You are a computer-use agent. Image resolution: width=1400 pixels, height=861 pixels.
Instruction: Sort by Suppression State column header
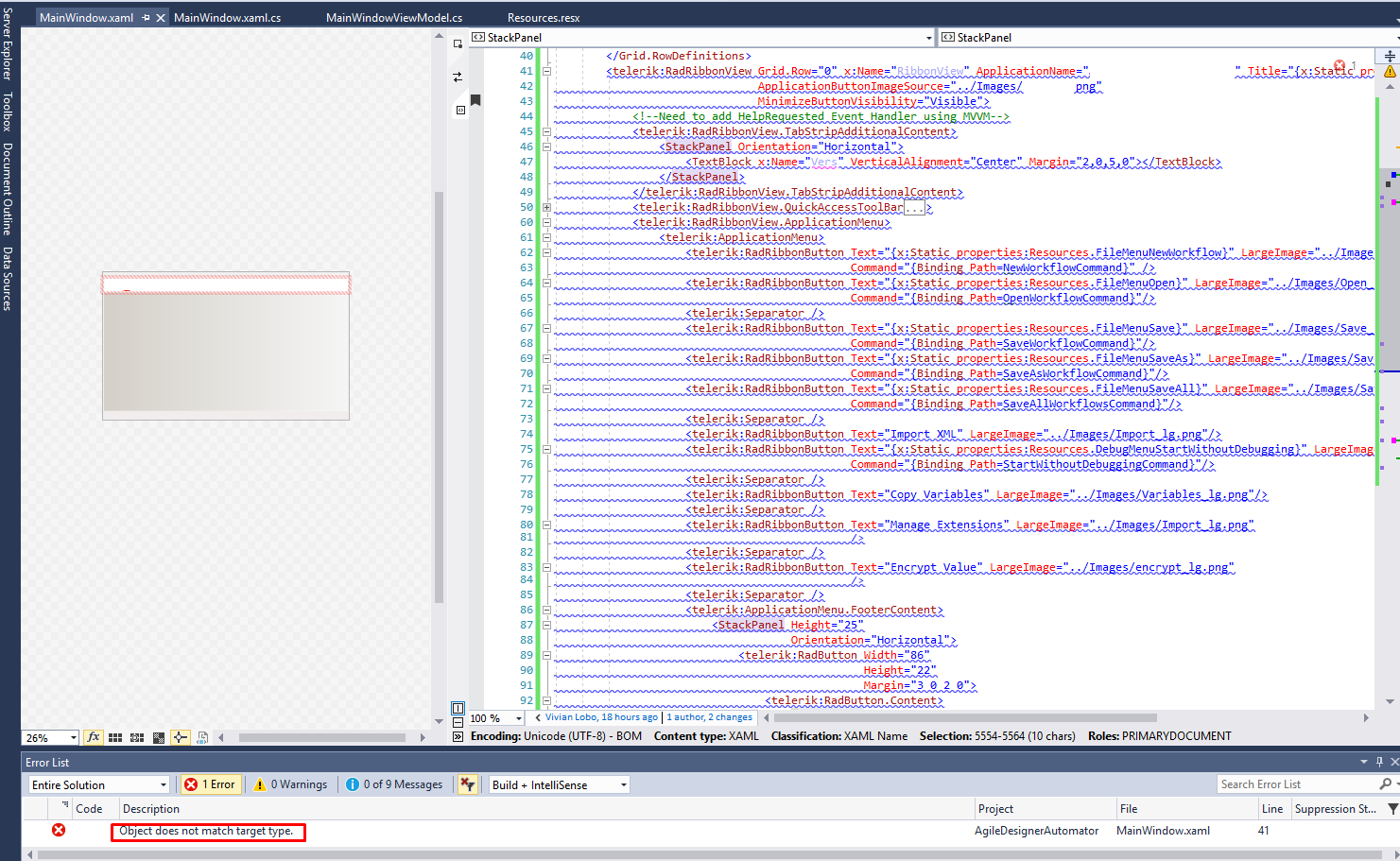1336,809
